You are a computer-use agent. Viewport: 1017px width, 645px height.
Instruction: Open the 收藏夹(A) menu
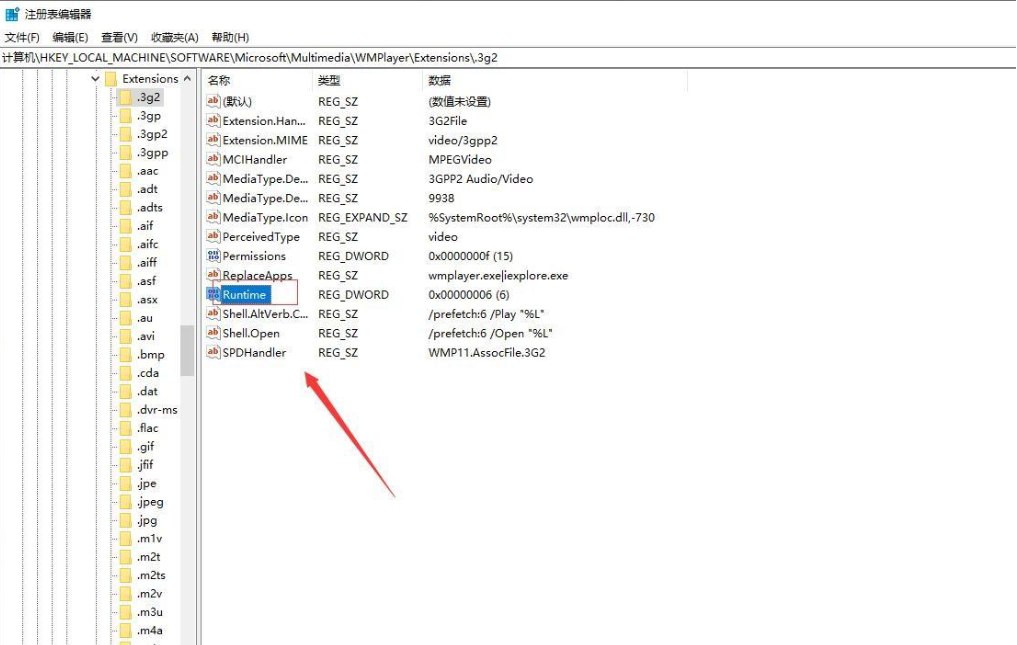pos(174,38)
